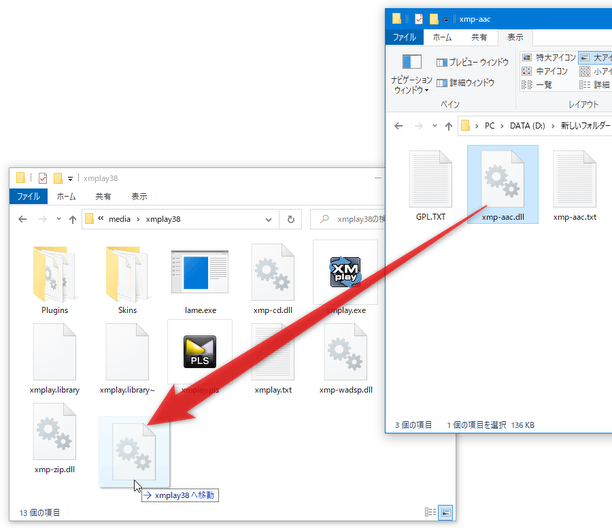The width and height of the screenshot is (612, 528).
Task: Select xmp-aac.dll in xmp-aac window
Action: (503, 185)
